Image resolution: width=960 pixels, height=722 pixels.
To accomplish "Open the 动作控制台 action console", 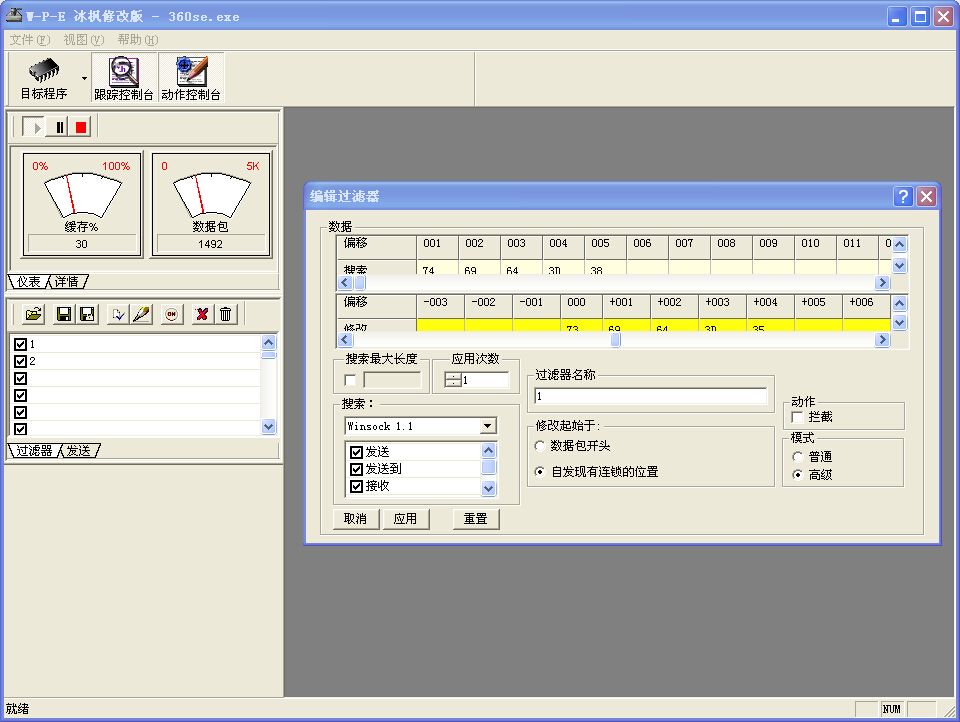I will (191, 78).
